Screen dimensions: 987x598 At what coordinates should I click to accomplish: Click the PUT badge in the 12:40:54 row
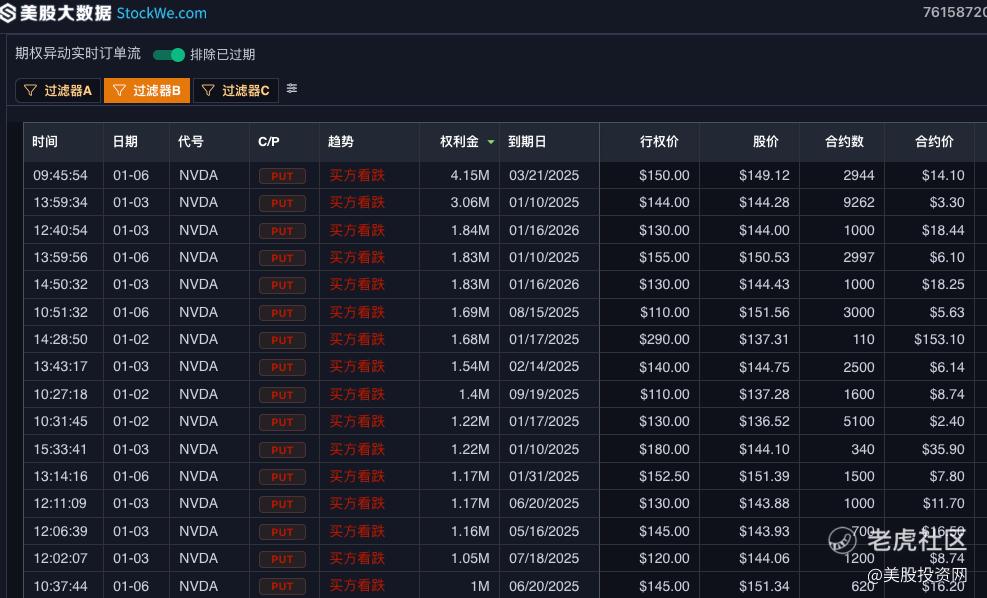coord(282,231)
